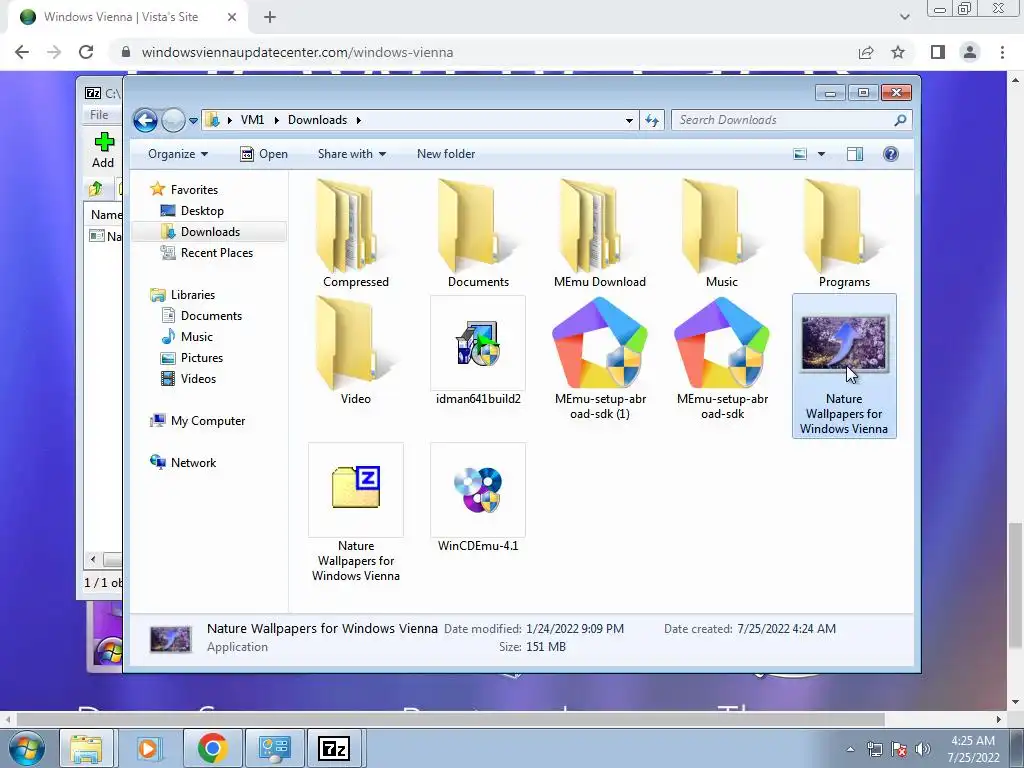The width and height of the screenshot is (1024, 768).
Task: Refresh the Downloads folder view
Action: [x=652, y=120]
